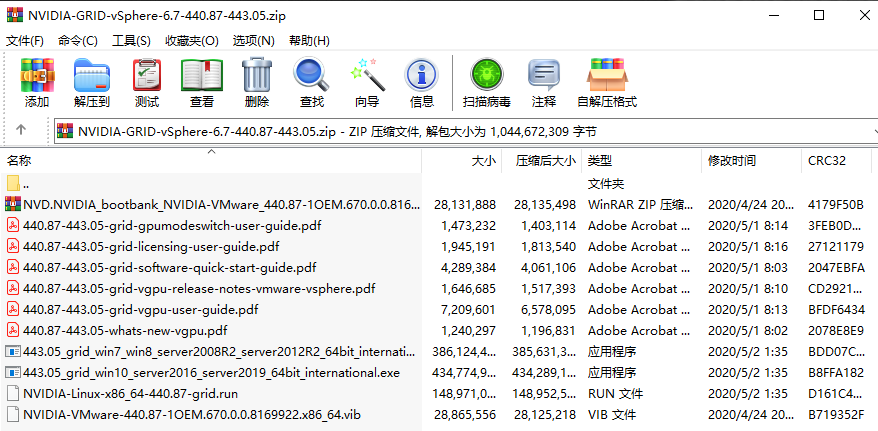Click PDF icon of software-quick-start-guide
The image size is (878, 431).
[13, 268]
